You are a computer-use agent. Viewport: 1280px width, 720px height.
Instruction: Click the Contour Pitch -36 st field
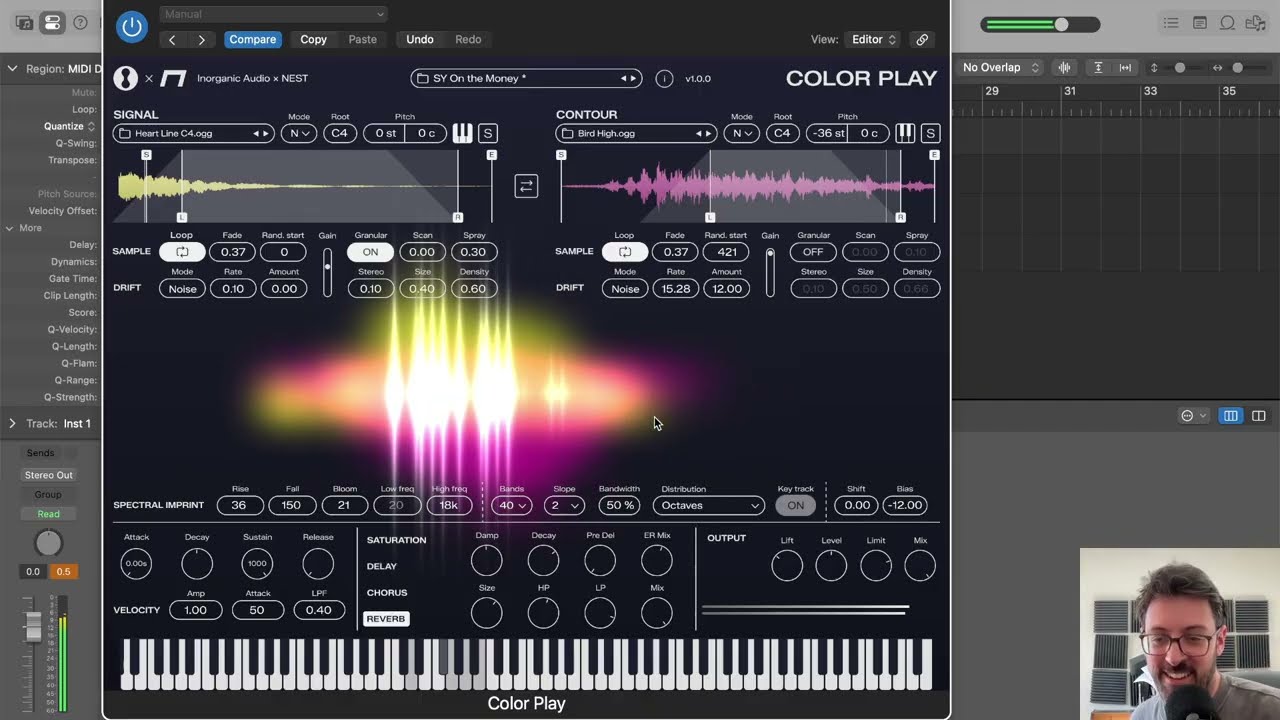click(x=827, y=133)
